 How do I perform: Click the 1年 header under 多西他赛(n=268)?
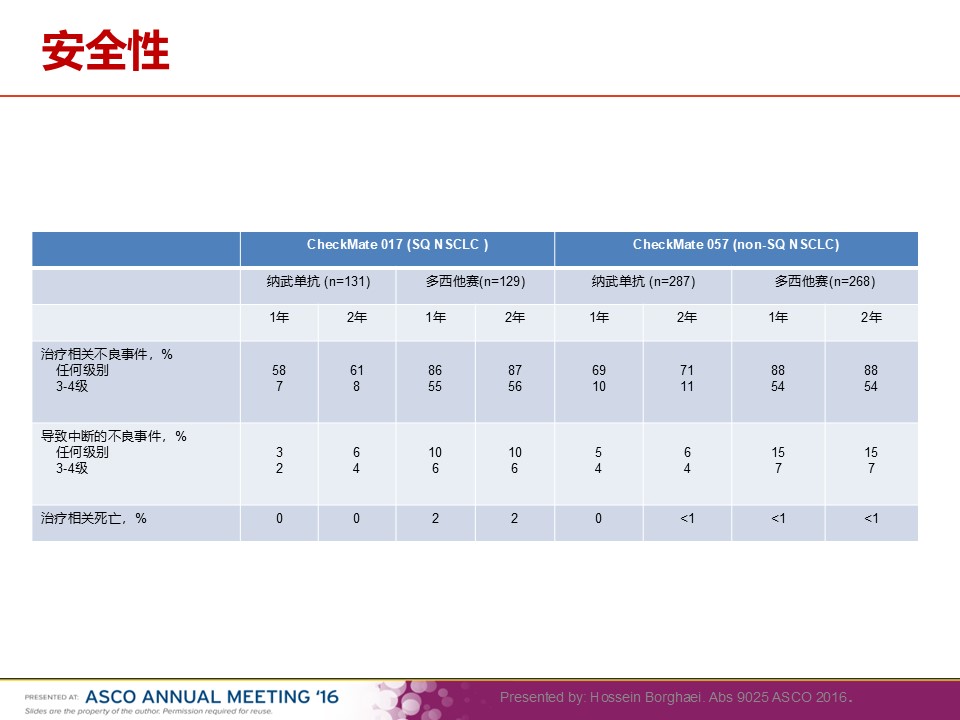pos(778,317)
